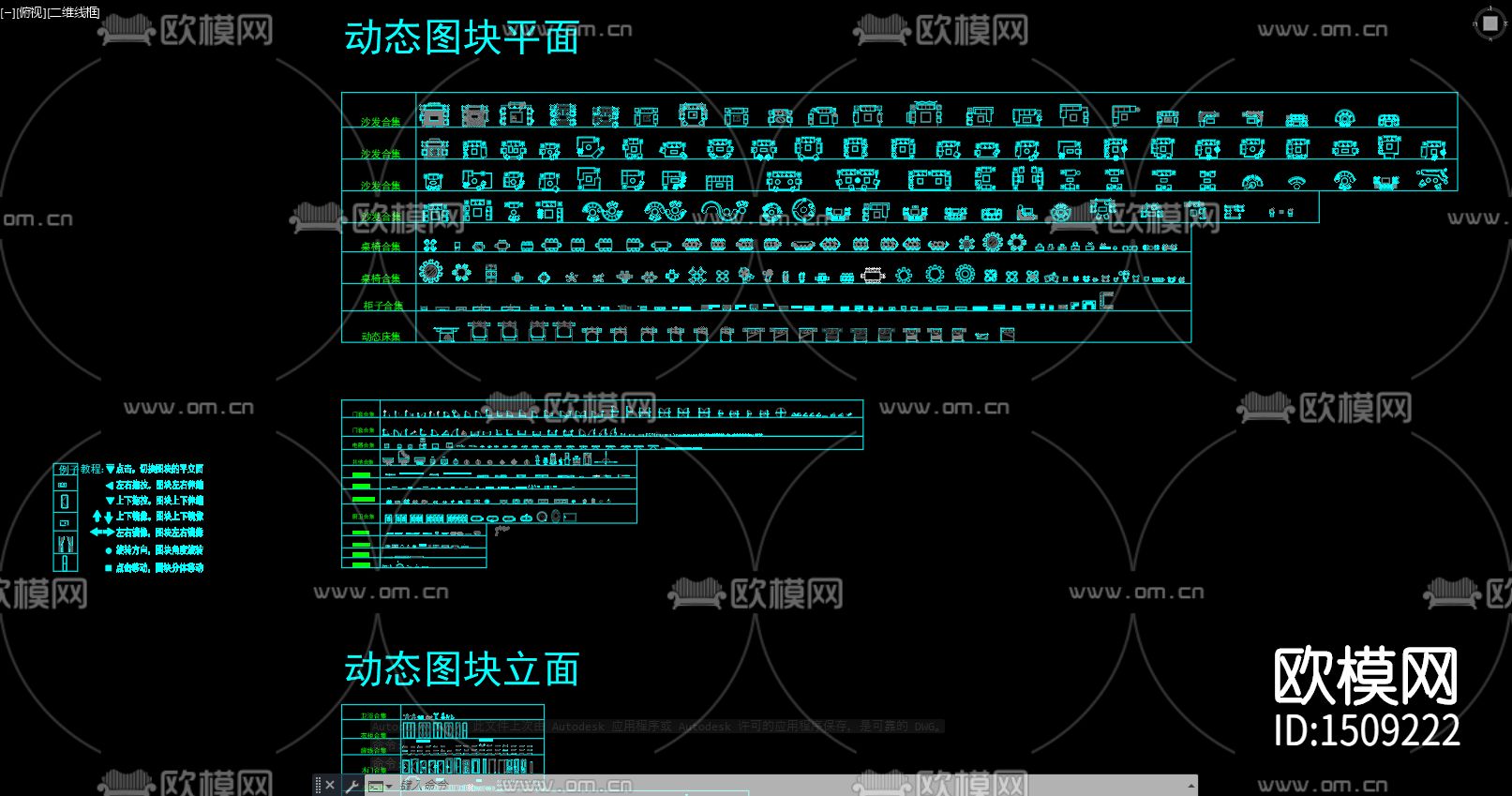This screenshot has height=796, width=1512.
Task: Open recent commands dropdown in command line
Action: click(x=380, y=787)
